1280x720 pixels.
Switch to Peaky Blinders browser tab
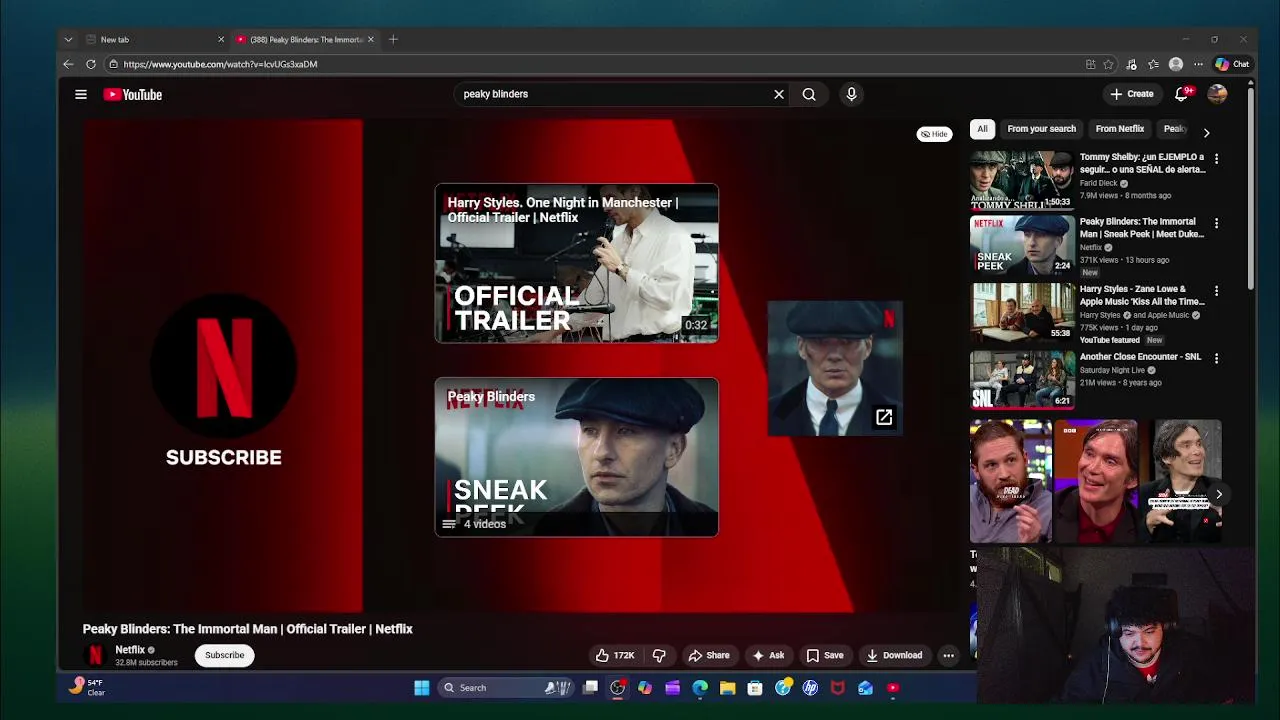304,39
